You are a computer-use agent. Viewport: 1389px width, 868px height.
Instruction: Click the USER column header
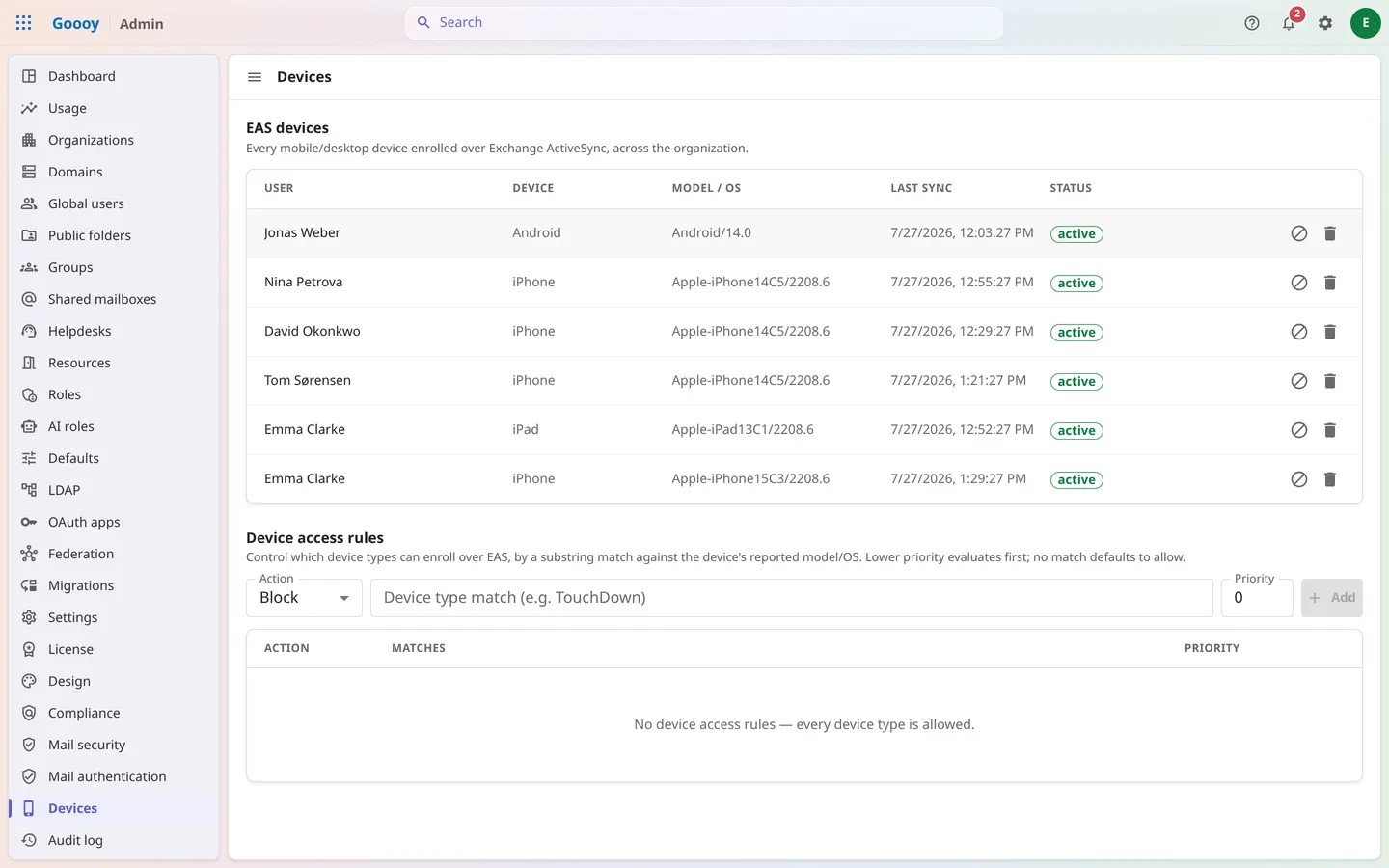[x=279, y=189]
